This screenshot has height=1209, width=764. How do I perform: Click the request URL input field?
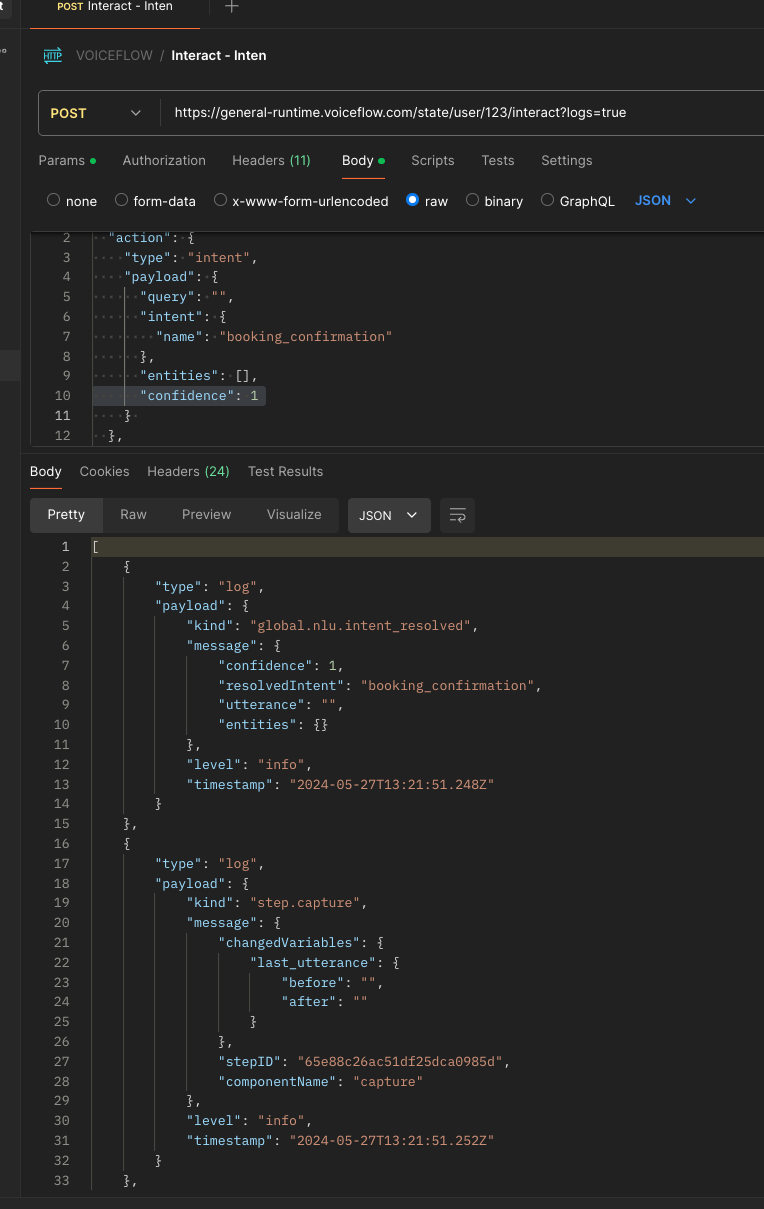point(460,113)
